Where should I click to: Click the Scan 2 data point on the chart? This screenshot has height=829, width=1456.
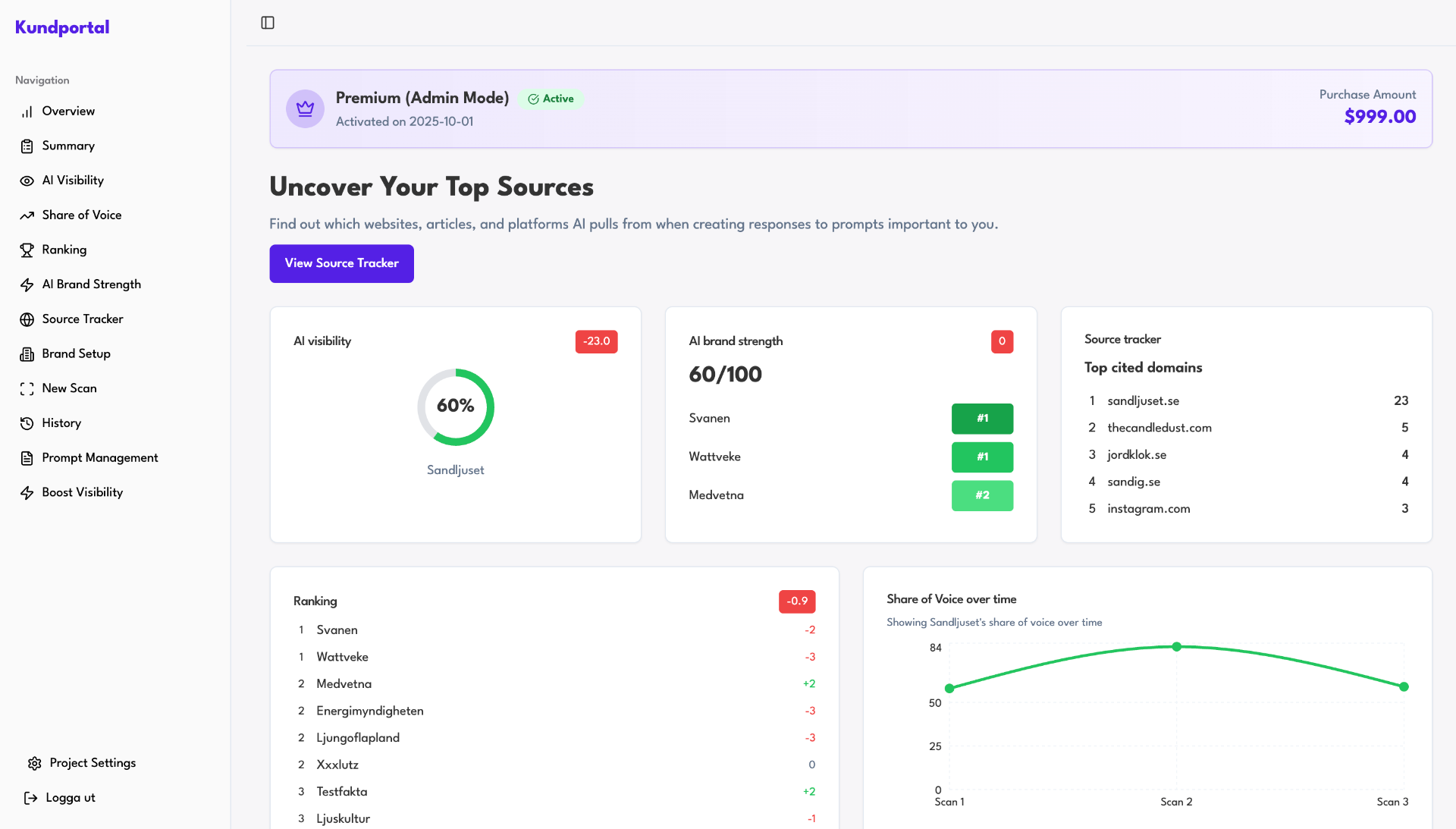pyautogui.click(x=1176, y=646)
